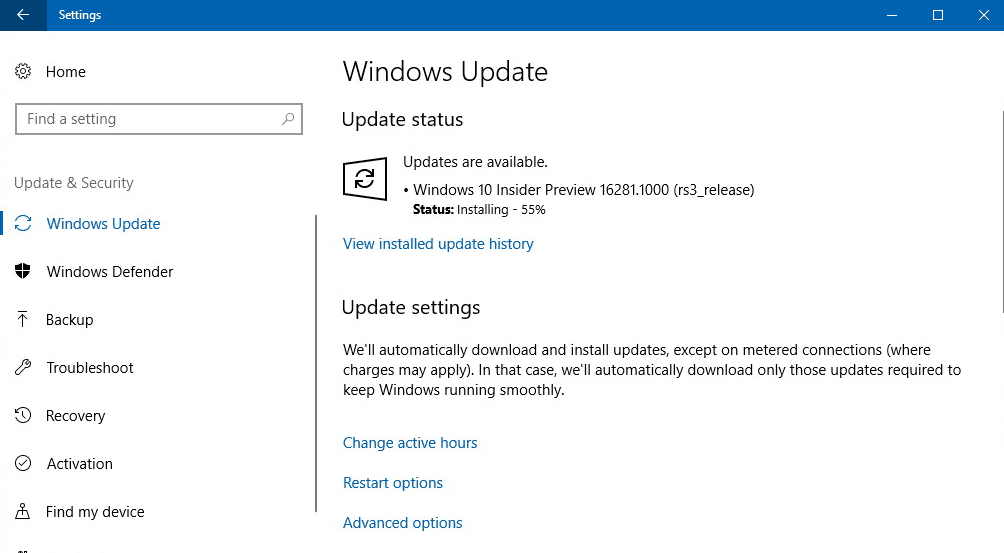Click the magnifier search icon

pos(288,118)
